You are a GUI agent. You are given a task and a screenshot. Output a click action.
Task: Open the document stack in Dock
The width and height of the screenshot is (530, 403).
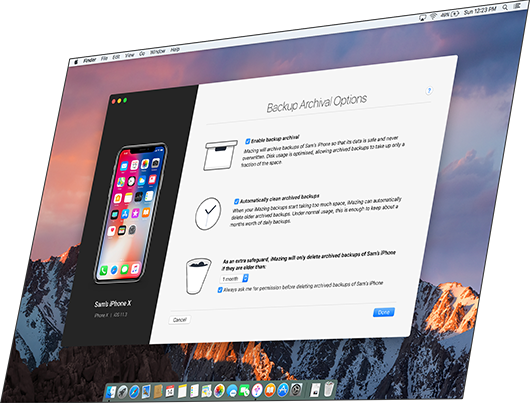(315, 389)
